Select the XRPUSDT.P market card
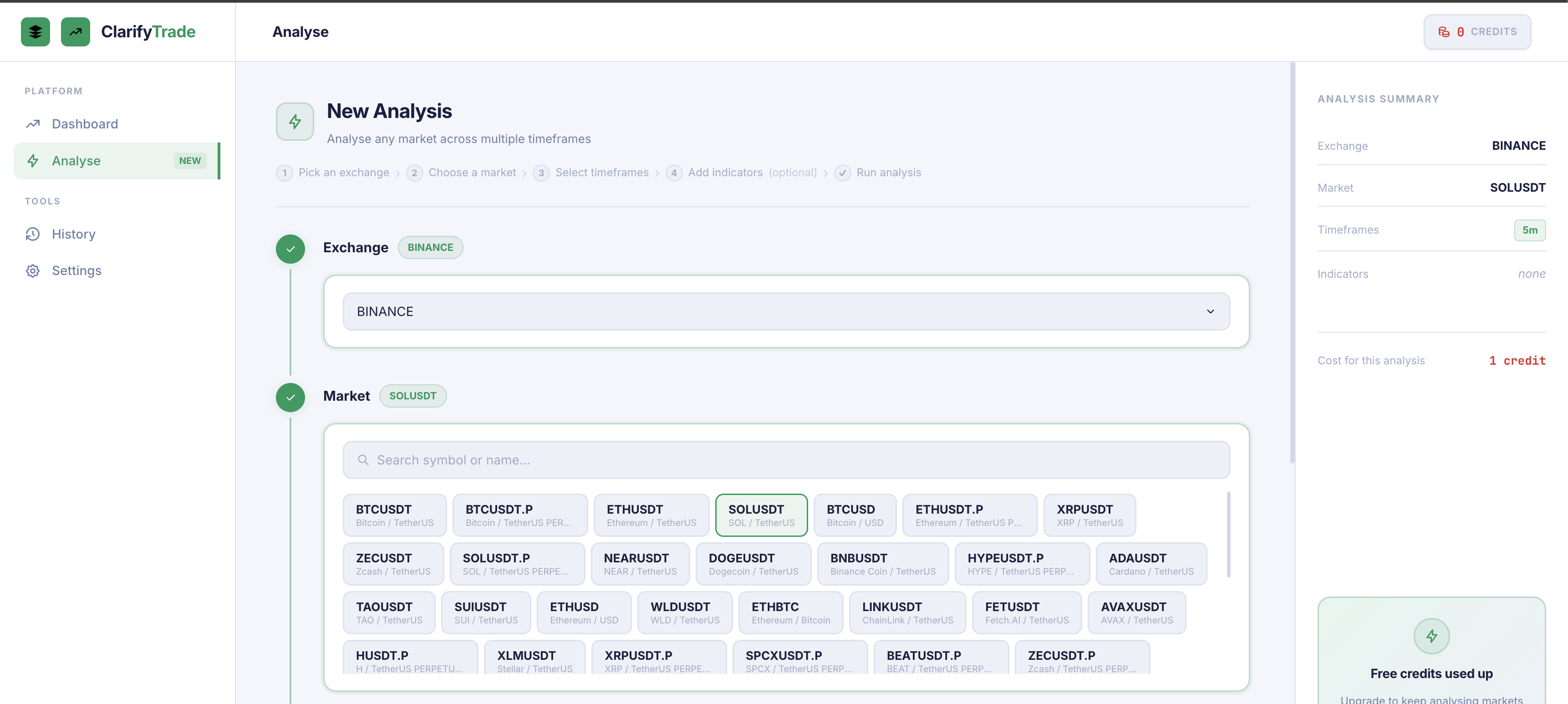 pos(659,658)
